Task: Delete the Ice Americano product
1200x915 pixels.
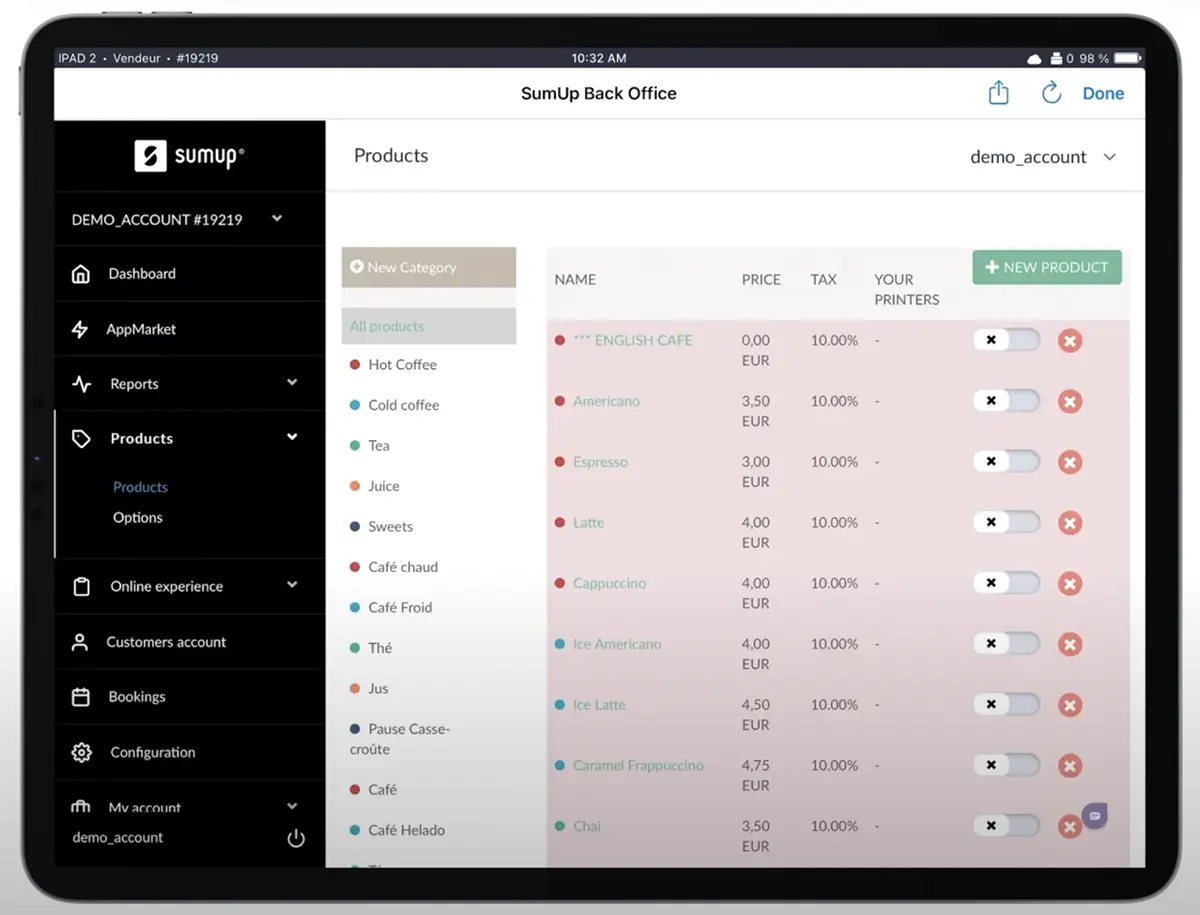Action: click(1070, 645)
